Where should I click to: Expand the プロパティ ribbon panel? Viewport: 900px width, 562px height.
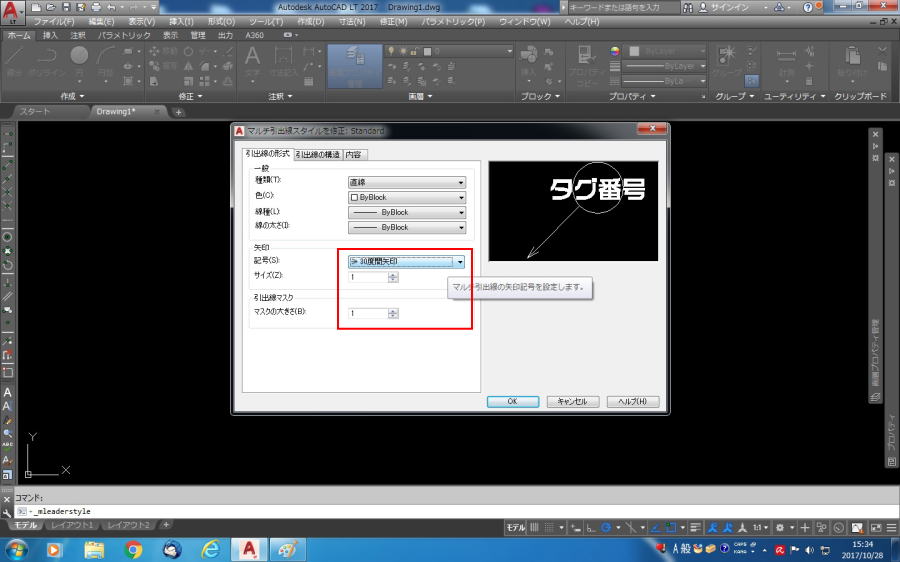point(632,96)
